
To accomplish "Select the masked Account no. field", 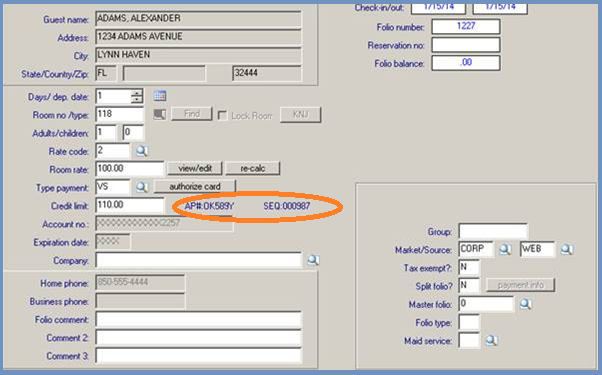I will pyautogui.click(x=164, y=223).
